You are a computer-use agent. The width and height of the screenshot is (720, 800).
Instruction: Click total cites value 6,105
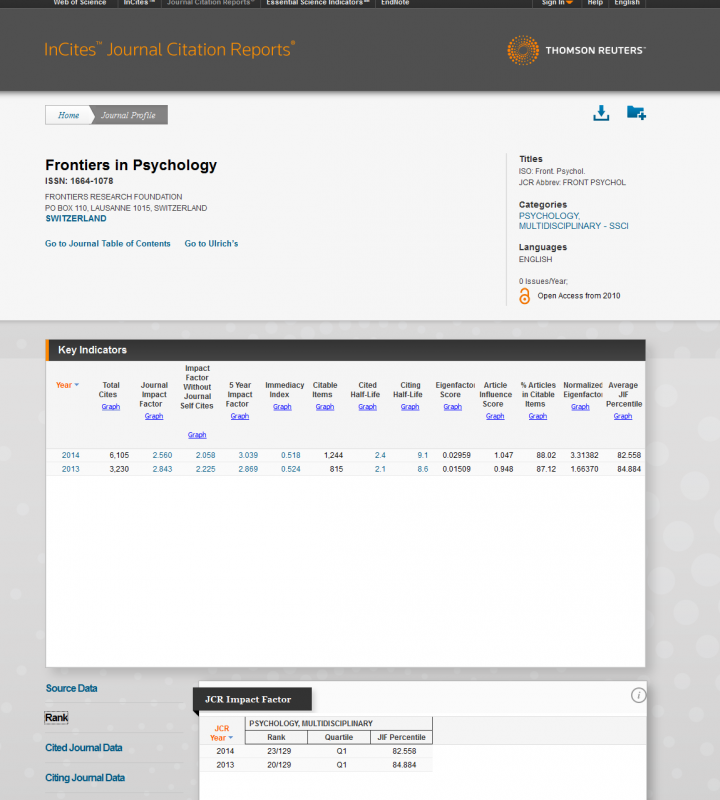coord(119,455)
